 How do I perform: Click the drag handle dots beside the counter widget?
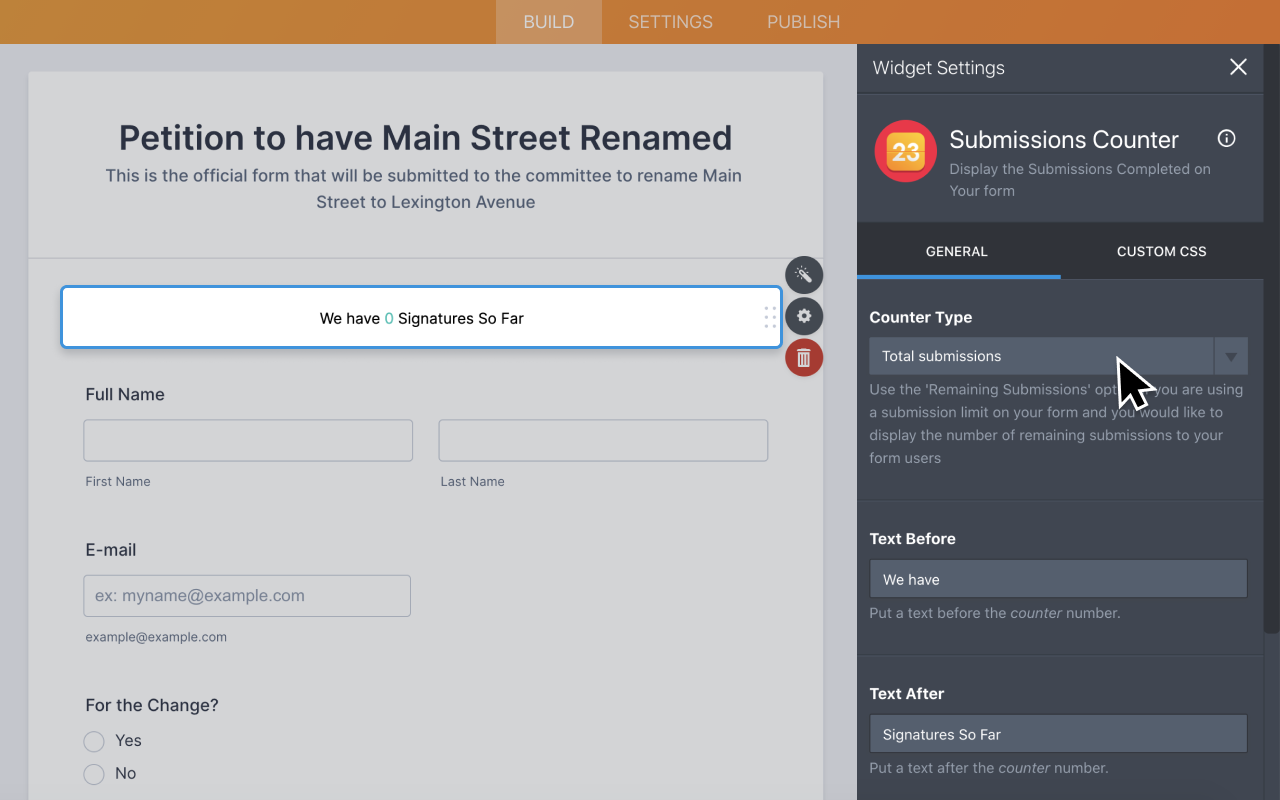click(770, 316)
